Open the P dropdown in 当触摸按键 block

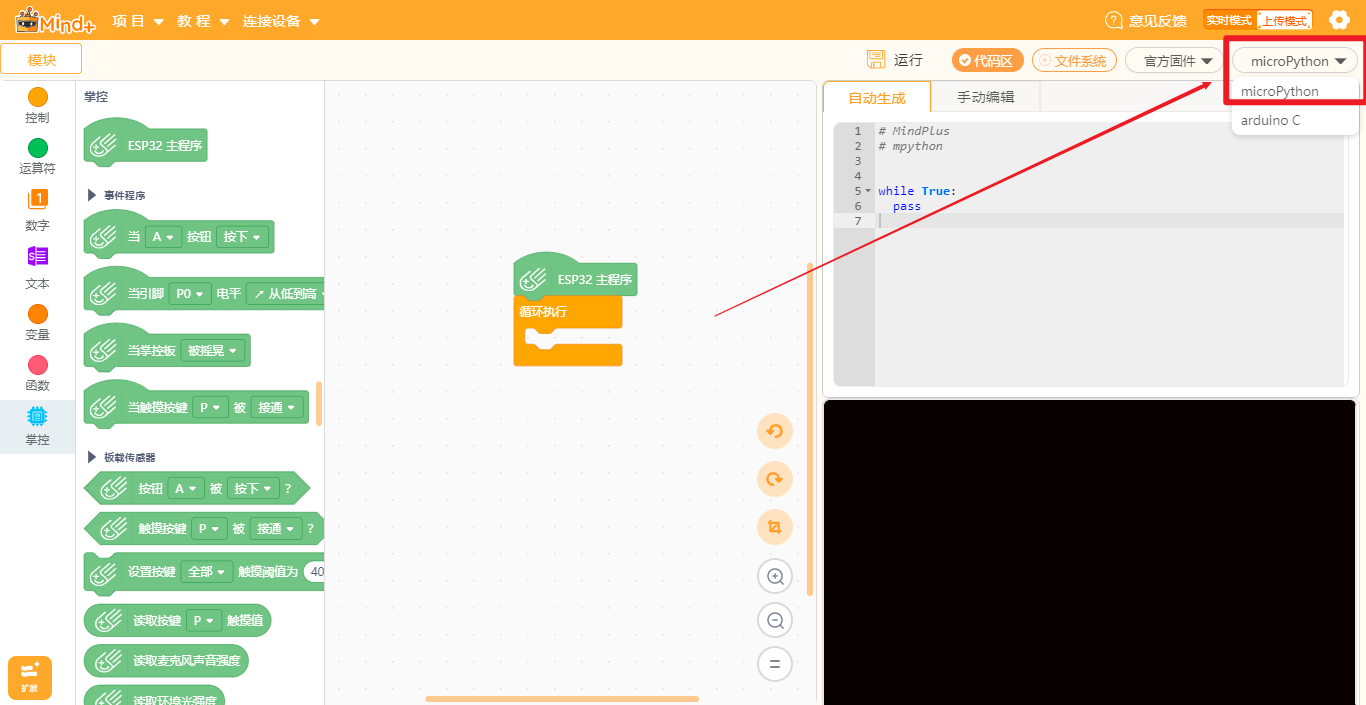point(209,408)
